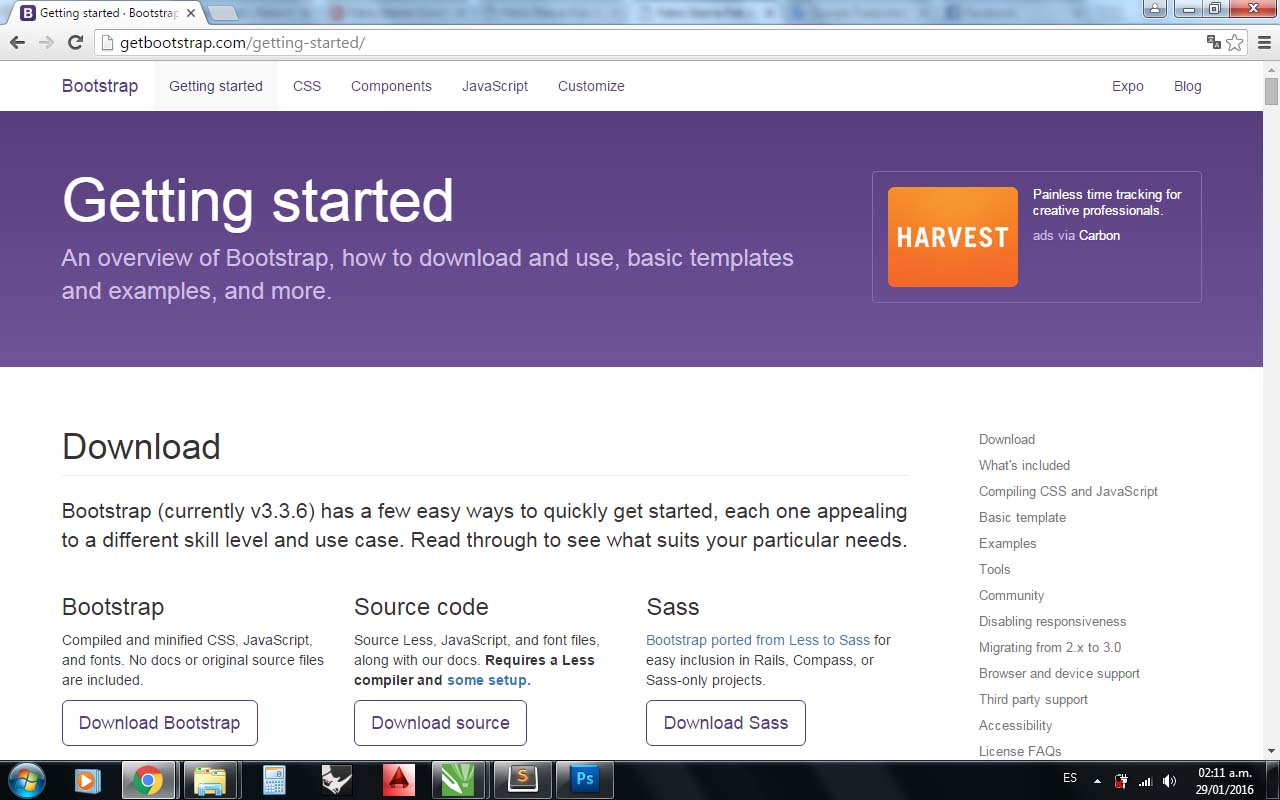
Task: Click the ES language indicator in the tray
Action: click(x=1070, y=778)
